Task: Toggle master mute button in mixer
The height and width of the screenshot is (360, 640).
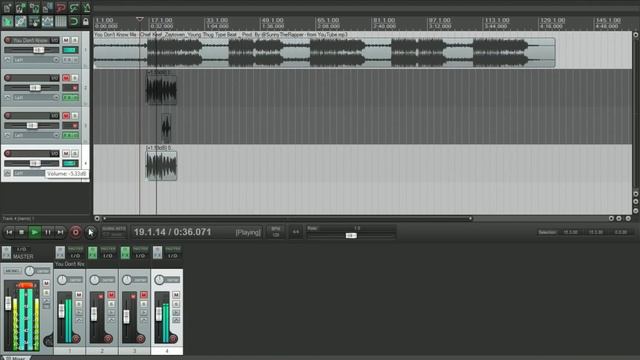Action: (46, 283)
